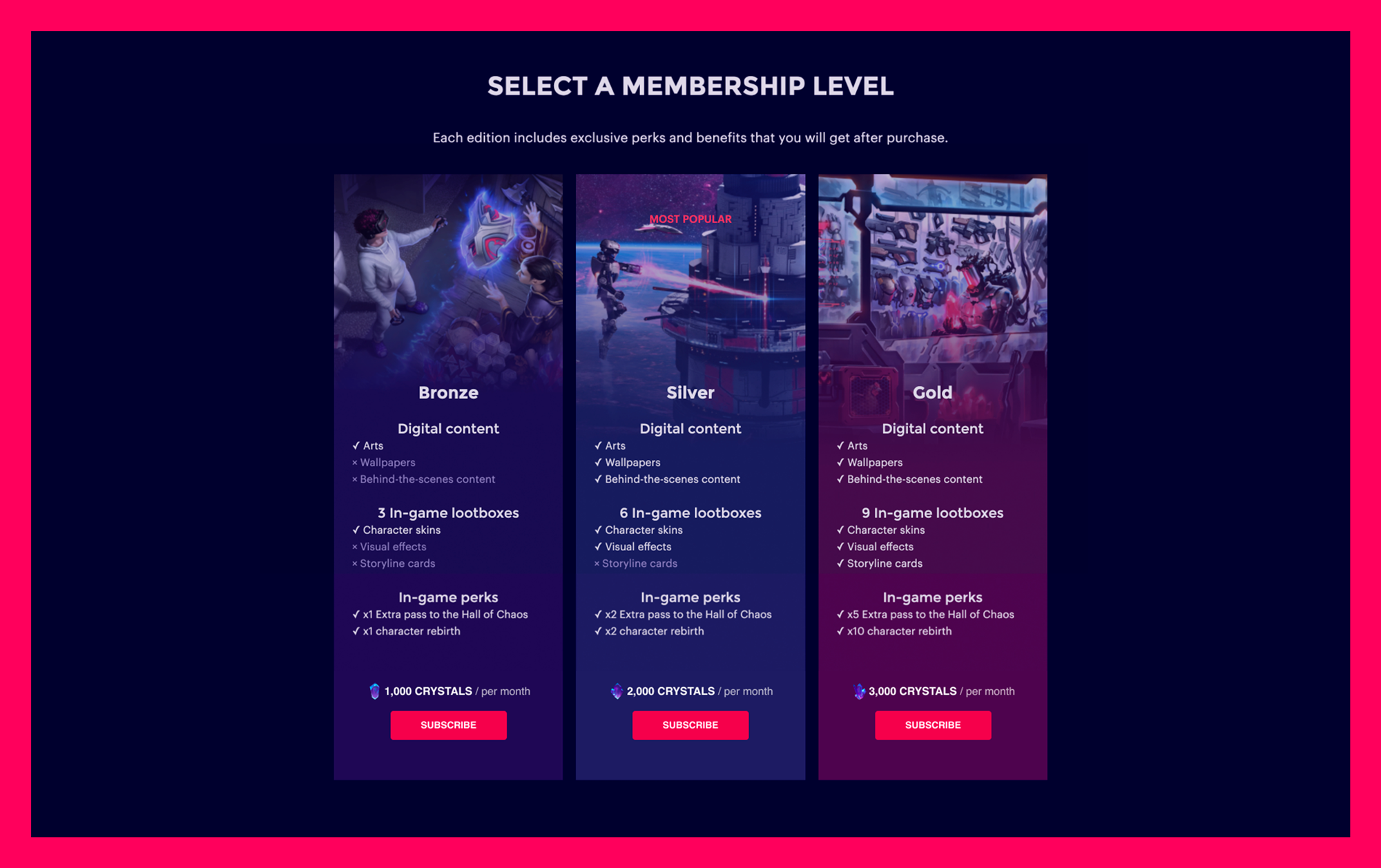Viewport: 1381px width, 868px height.
Task: Click Gold's 9 In-game lootboxes heading
Action: click(933, 513)
